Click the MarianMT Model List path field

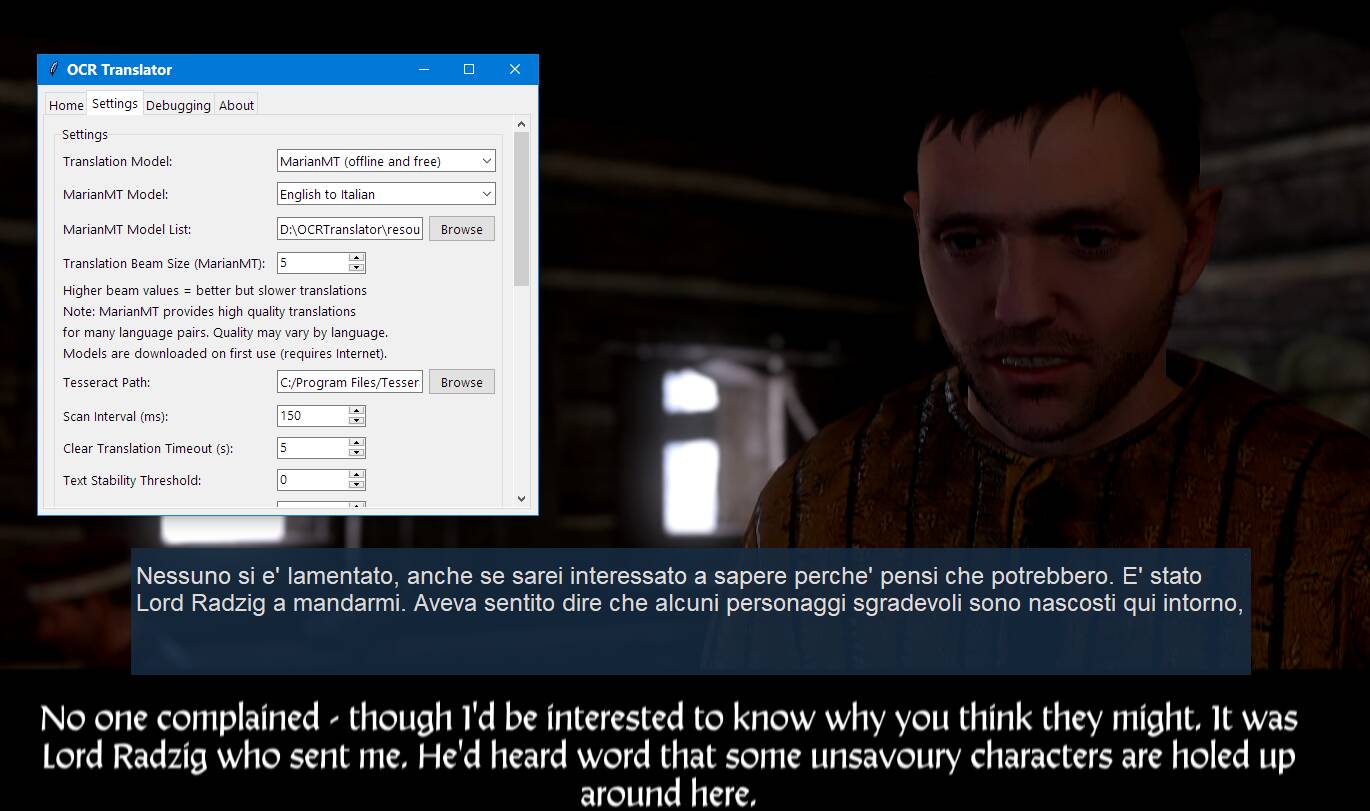point(350,229)
